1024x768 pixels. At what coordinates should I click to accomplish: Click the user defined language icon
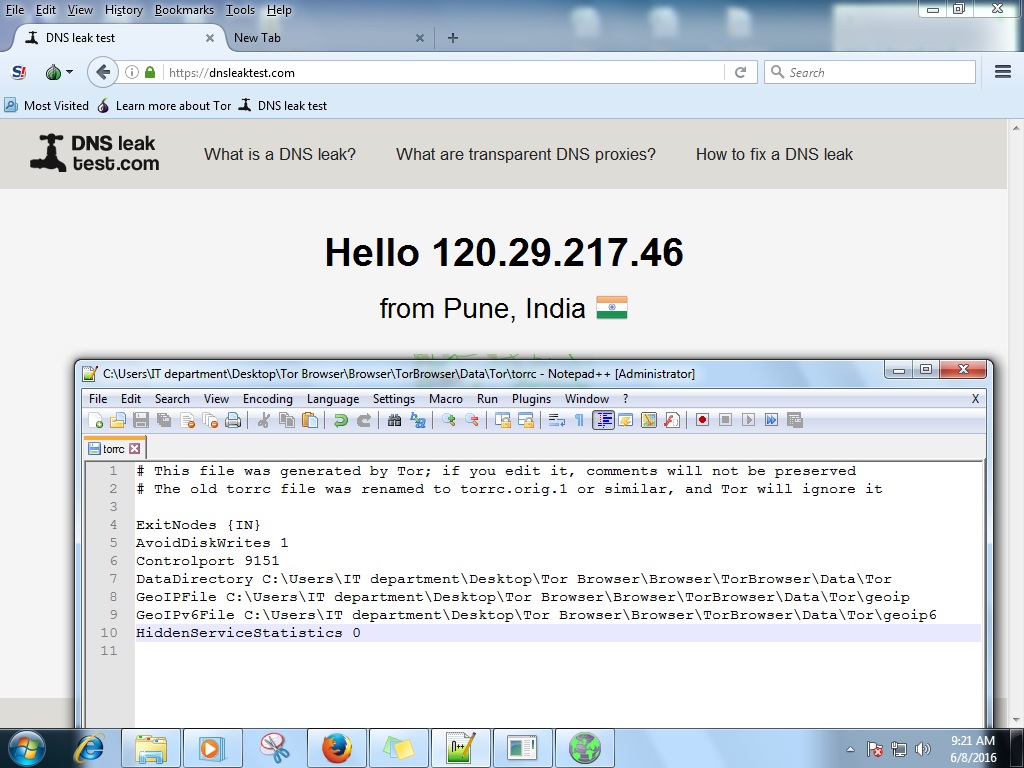pos(626,421)
